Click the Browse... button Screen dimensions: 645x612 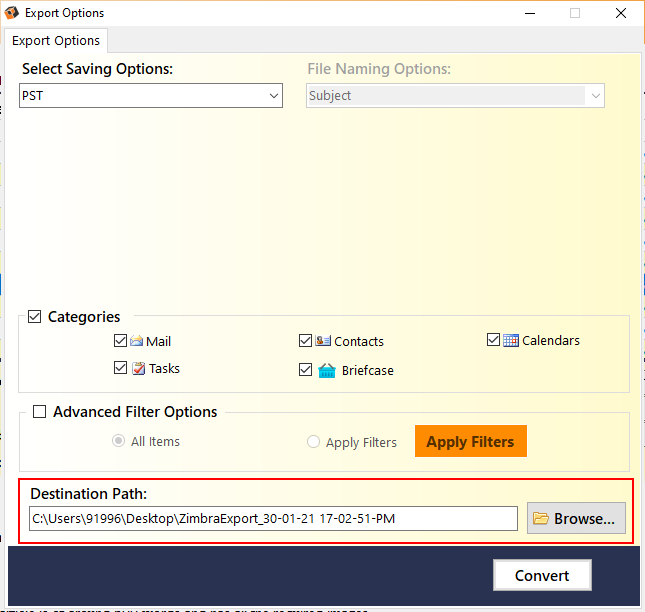pos(576,518)
